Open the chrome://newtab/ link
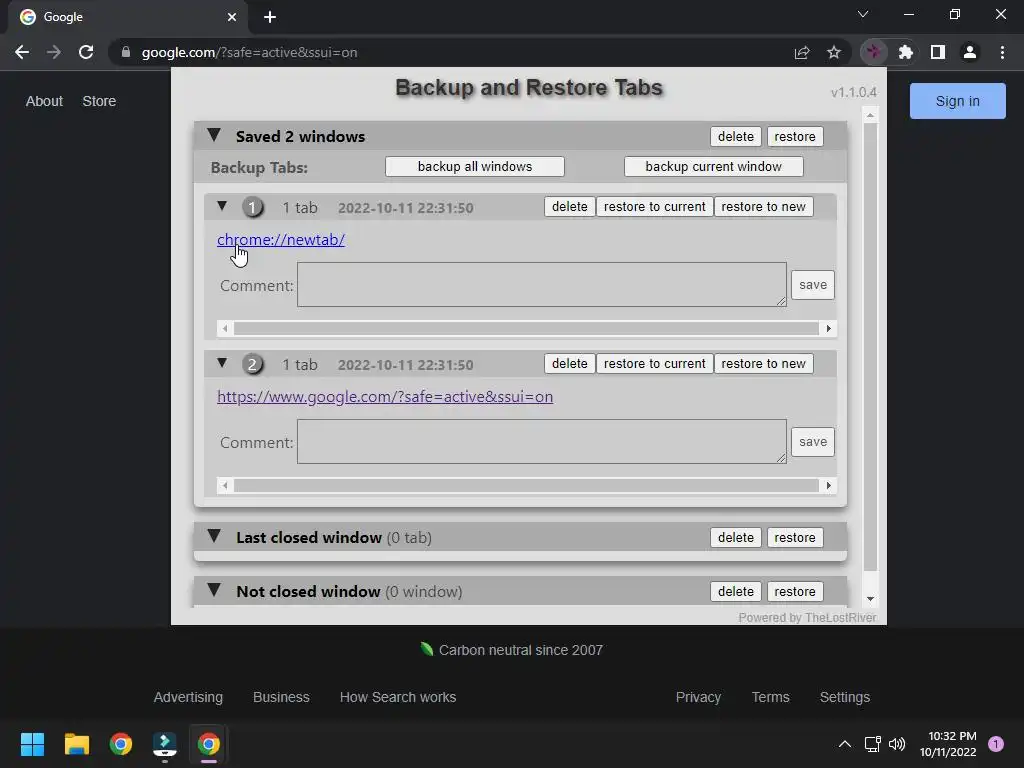1024x768 pixels. click(x=281, y=240)
